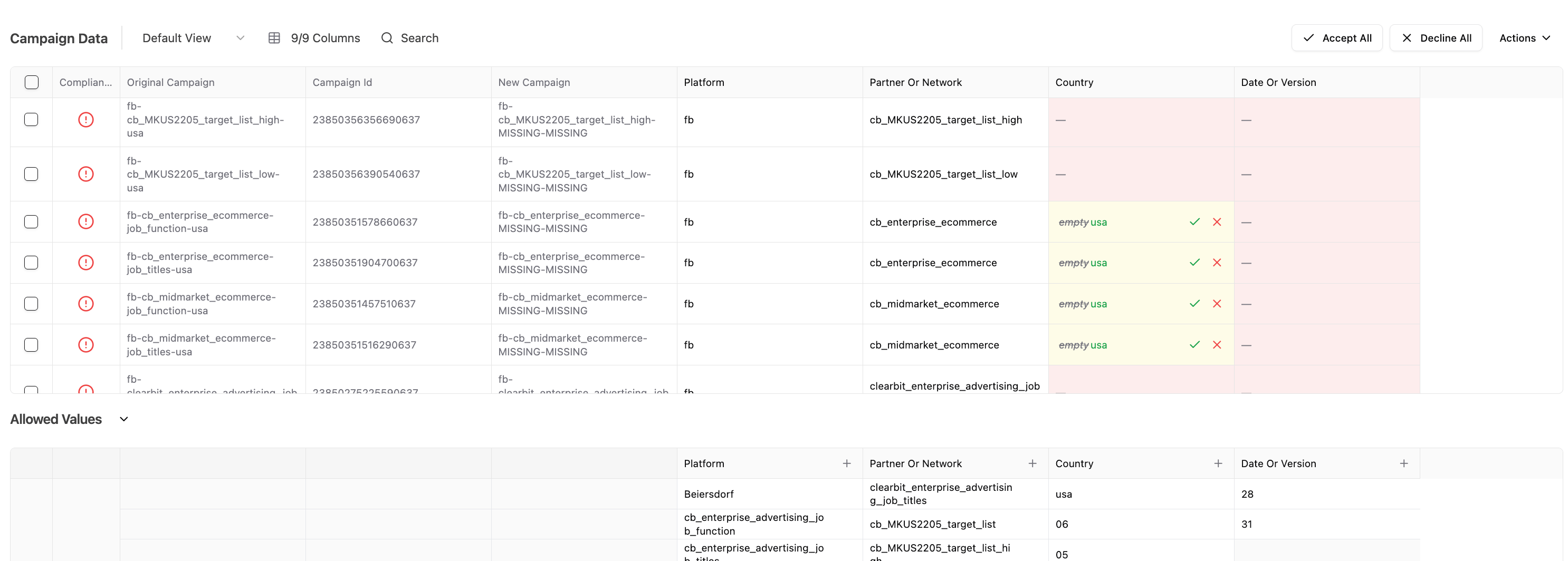
Task: Accept the usa suggestion for midmarket job_function row
Action: (x=1194, y=304)
